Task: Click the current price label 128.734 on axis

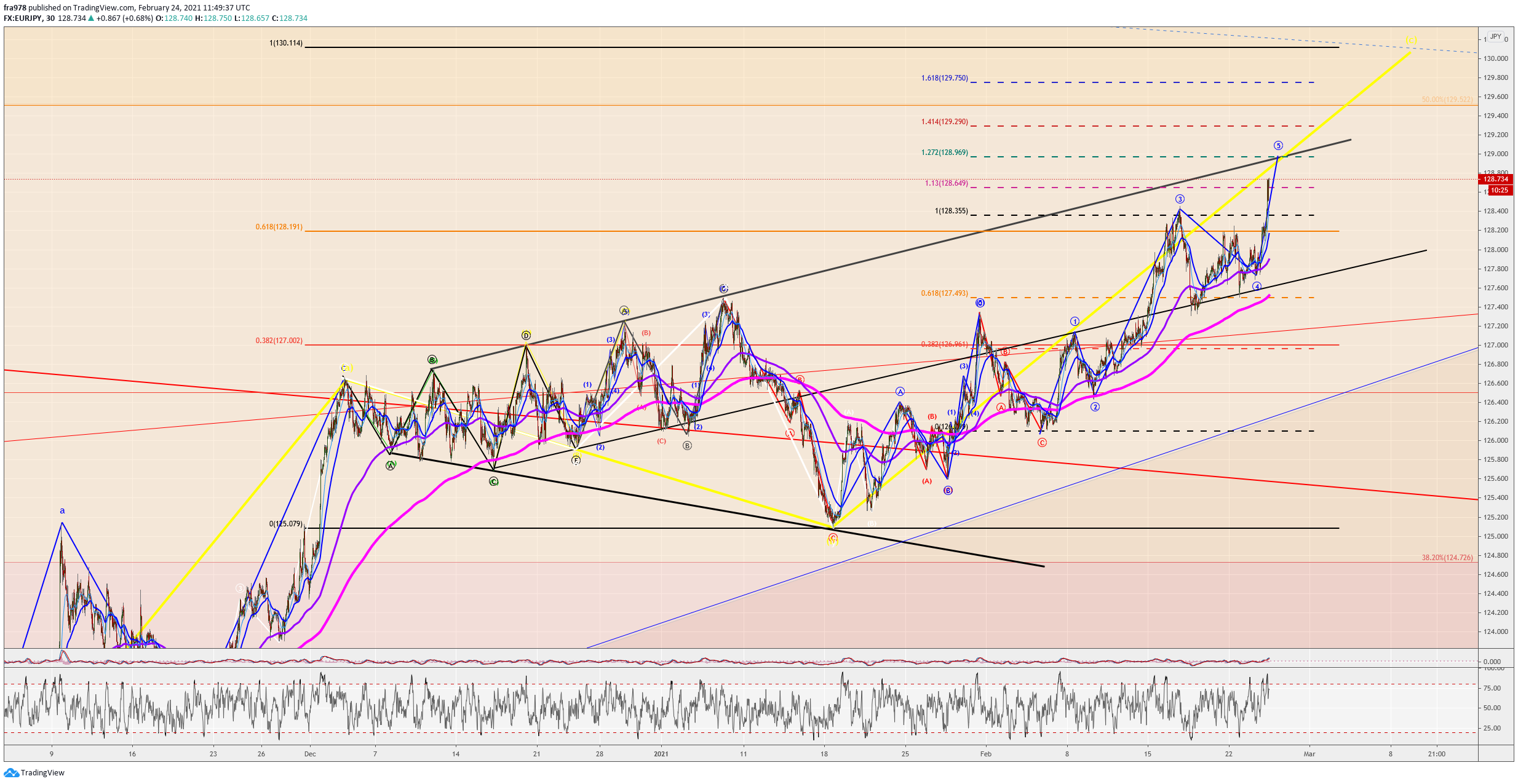Action: (1496, 180)
